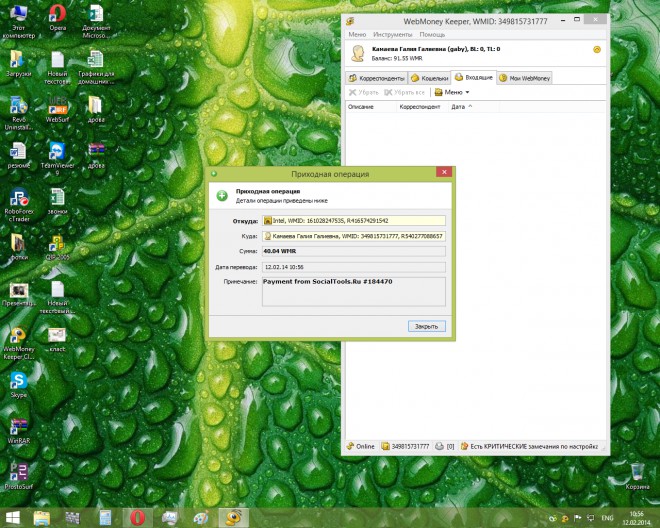Screen dimensions: 660x528
Task: Click the yellow collapse icon in WebMoney header
Action: point(597,50)
